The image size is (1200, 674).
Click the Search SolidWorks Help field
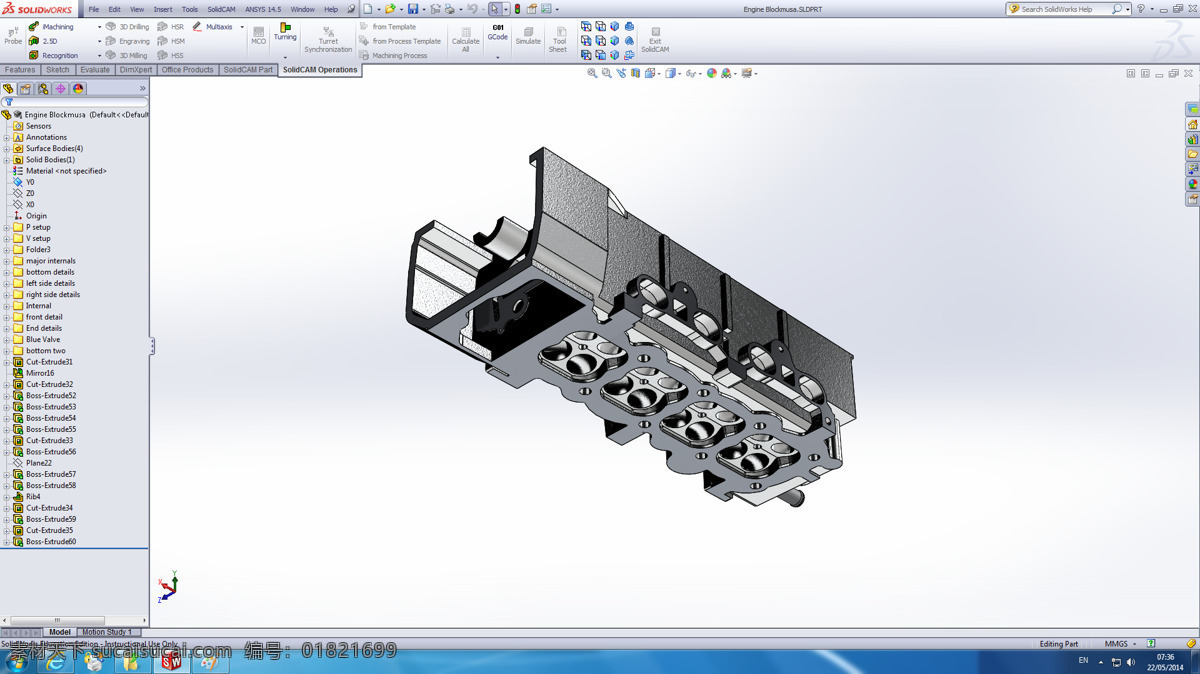[x=1066, y=9]
